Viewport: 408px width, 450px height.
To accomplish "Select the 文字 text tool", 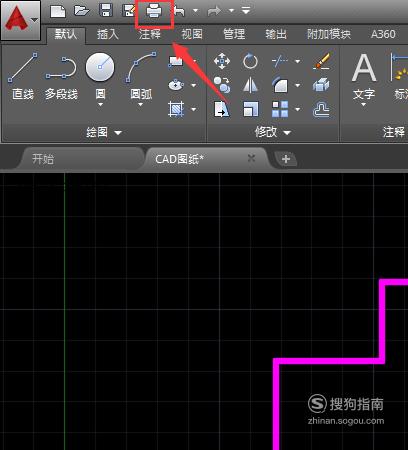I will pyautogui.click(x=364, y=77).
